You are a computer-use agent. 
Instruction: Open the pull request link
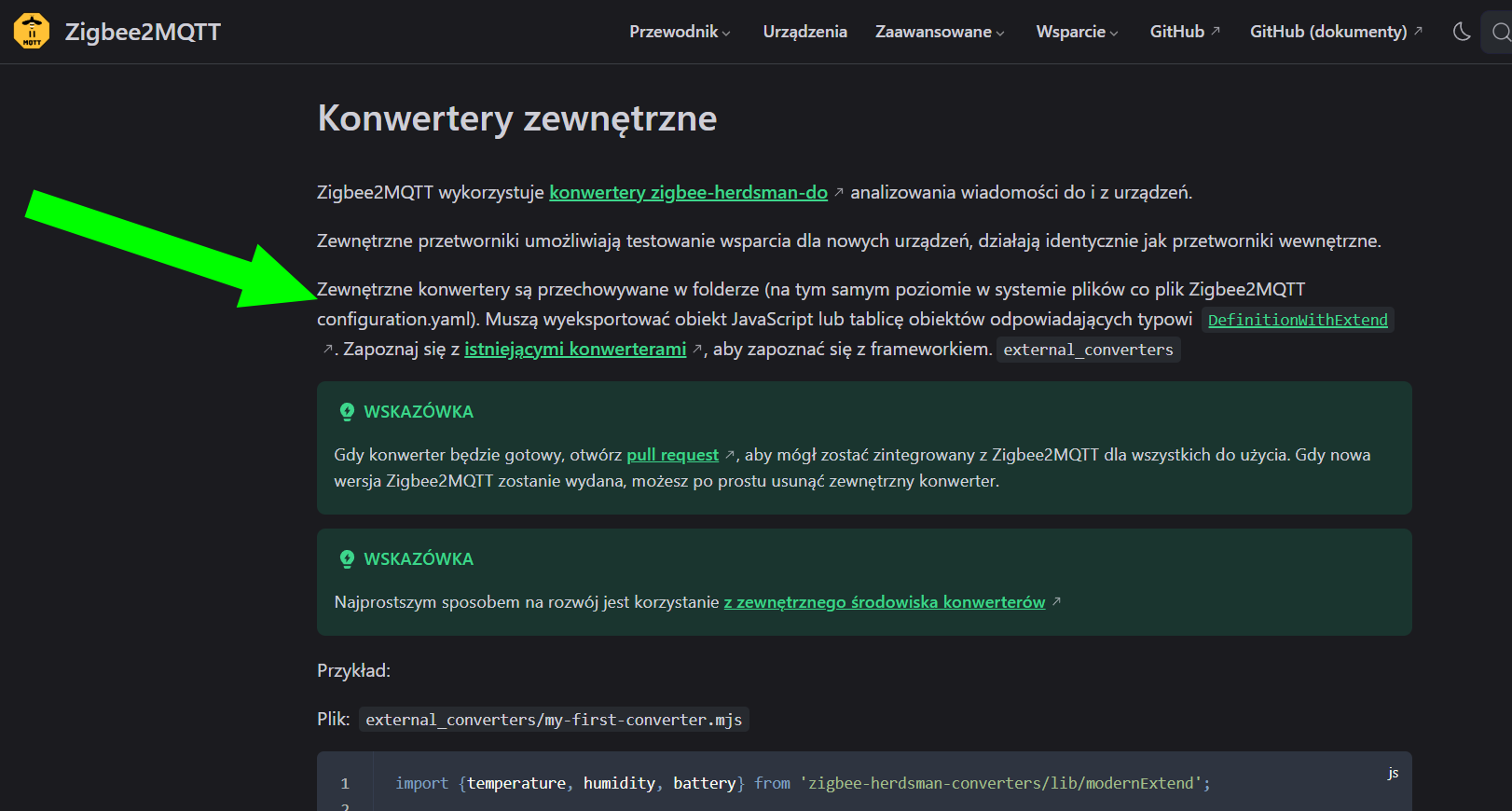(672, 455)
